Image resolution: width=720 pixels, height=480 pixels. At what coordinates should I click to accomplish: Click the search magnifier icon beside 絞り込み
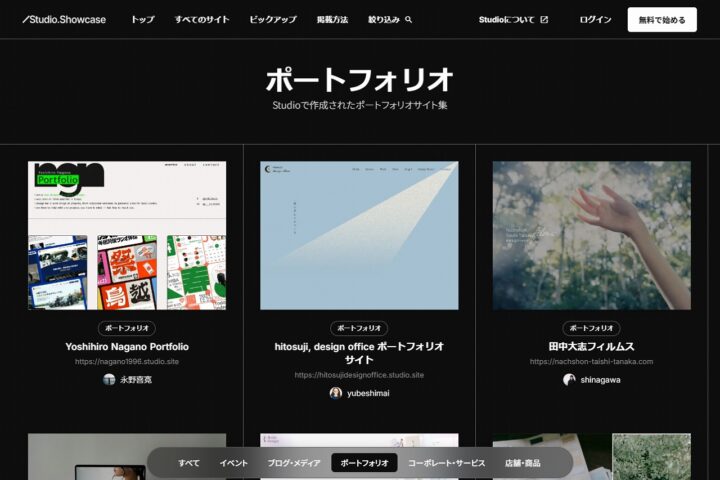pos(408,20)
